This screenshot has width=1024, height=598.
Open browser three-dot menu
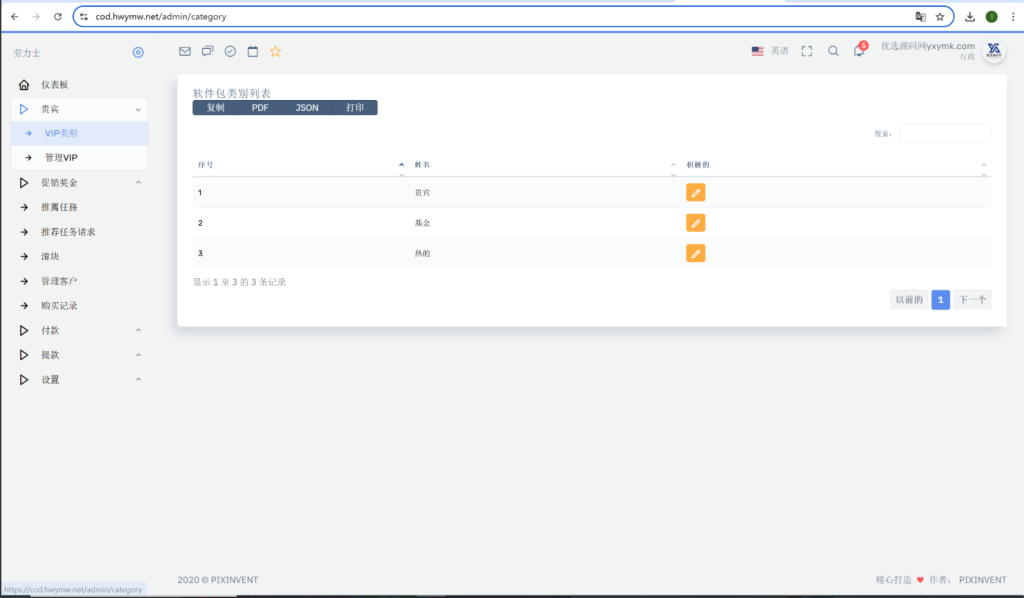coord(1013,16)
